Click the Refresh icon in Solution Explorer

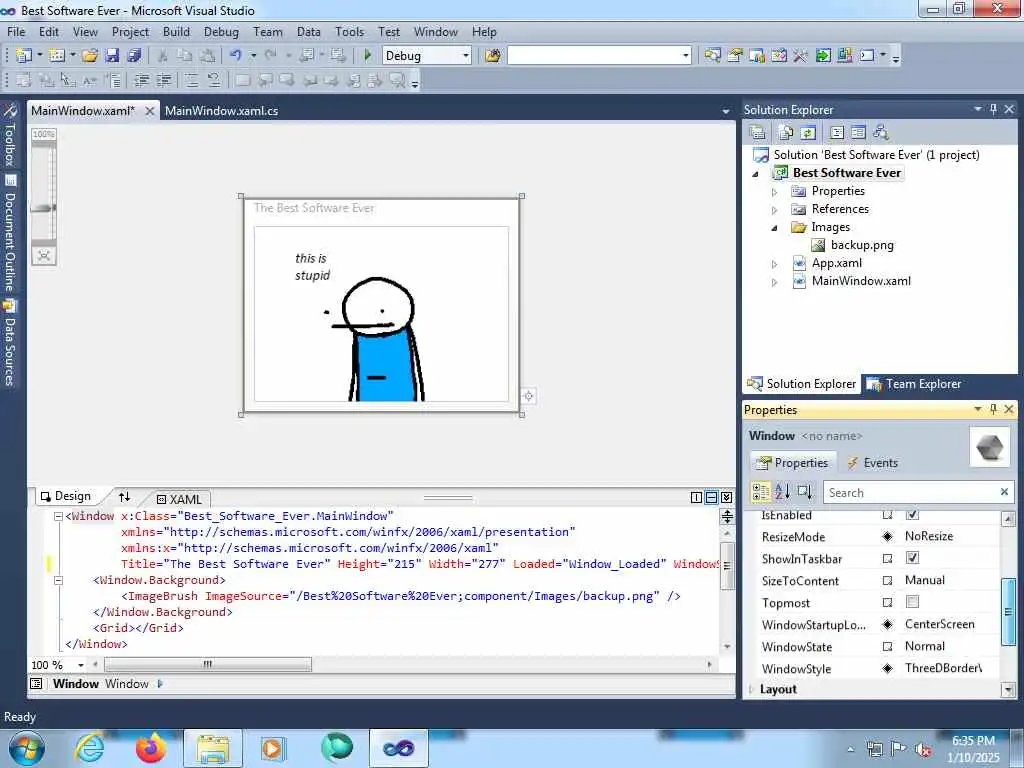(x=808, y=133)
